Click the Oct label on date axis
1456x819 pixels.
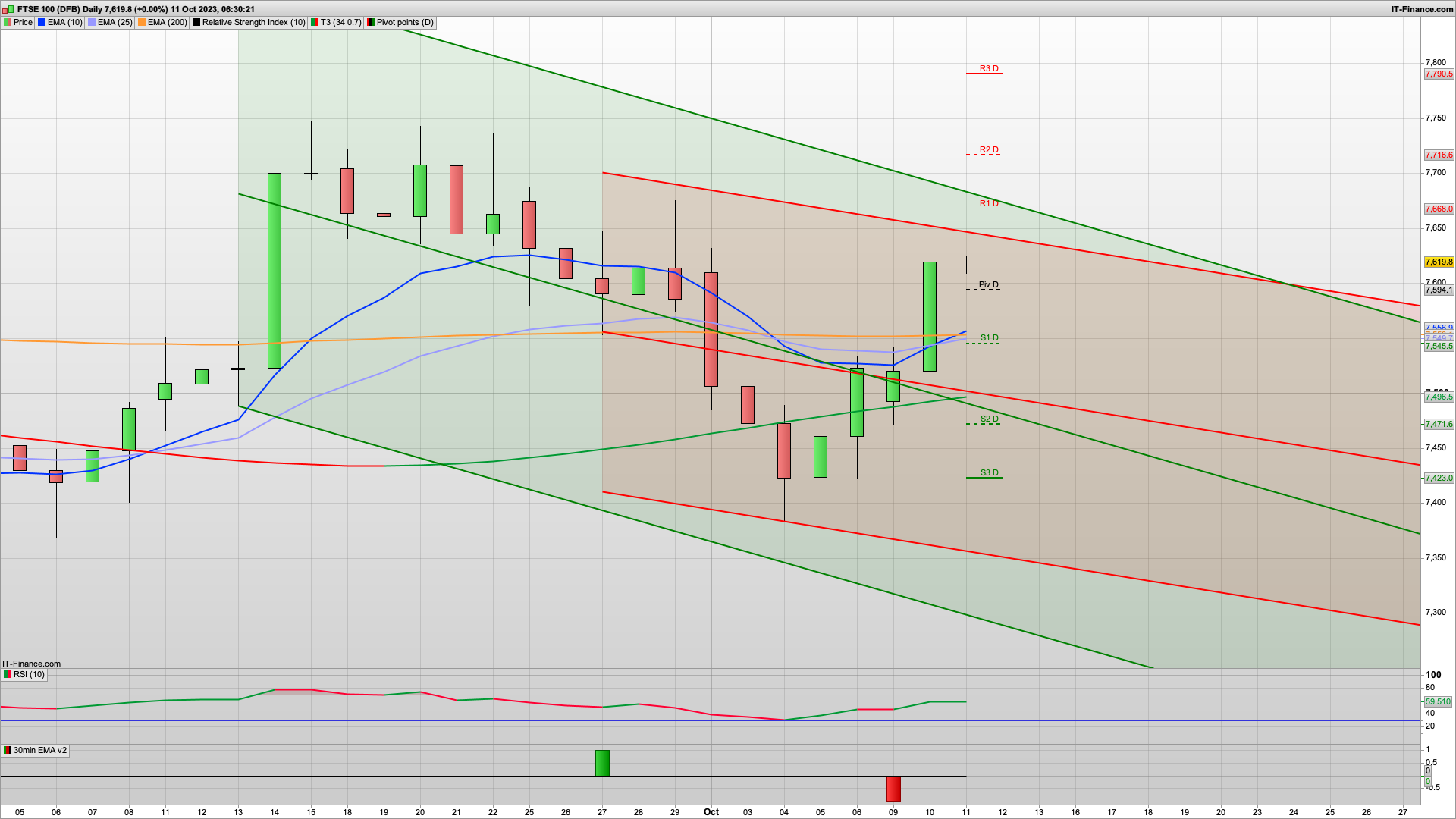click(x=711, y=812)
